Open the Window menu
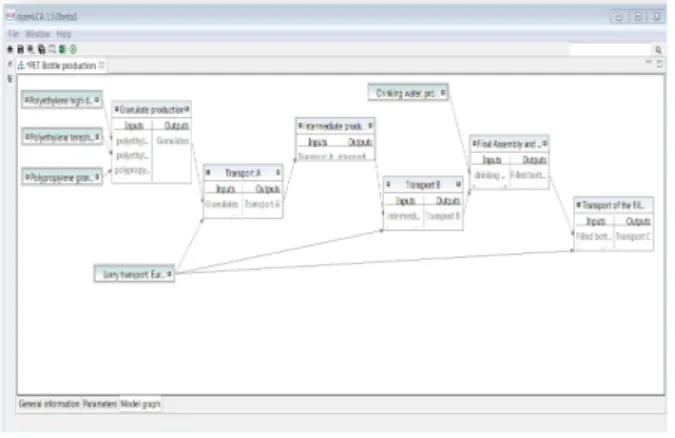Screen dimensions: 675x438 (x=37, y=34)
